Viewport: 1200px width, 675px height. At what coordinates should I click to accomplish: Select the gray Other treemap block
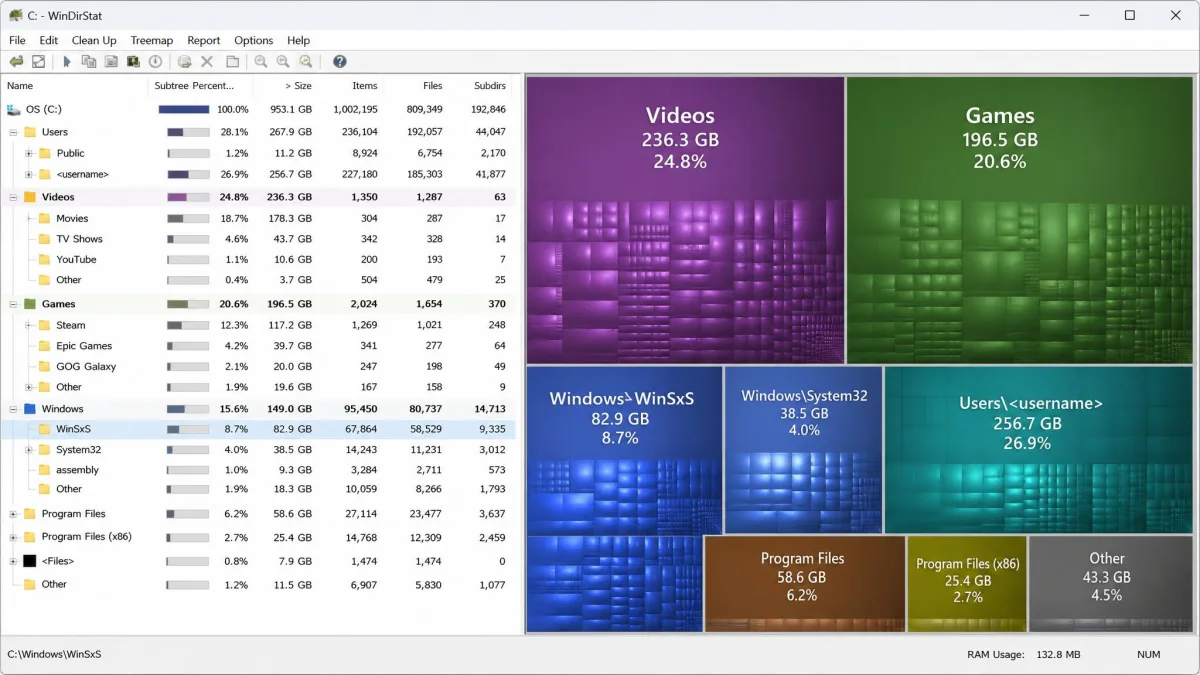1113,583
